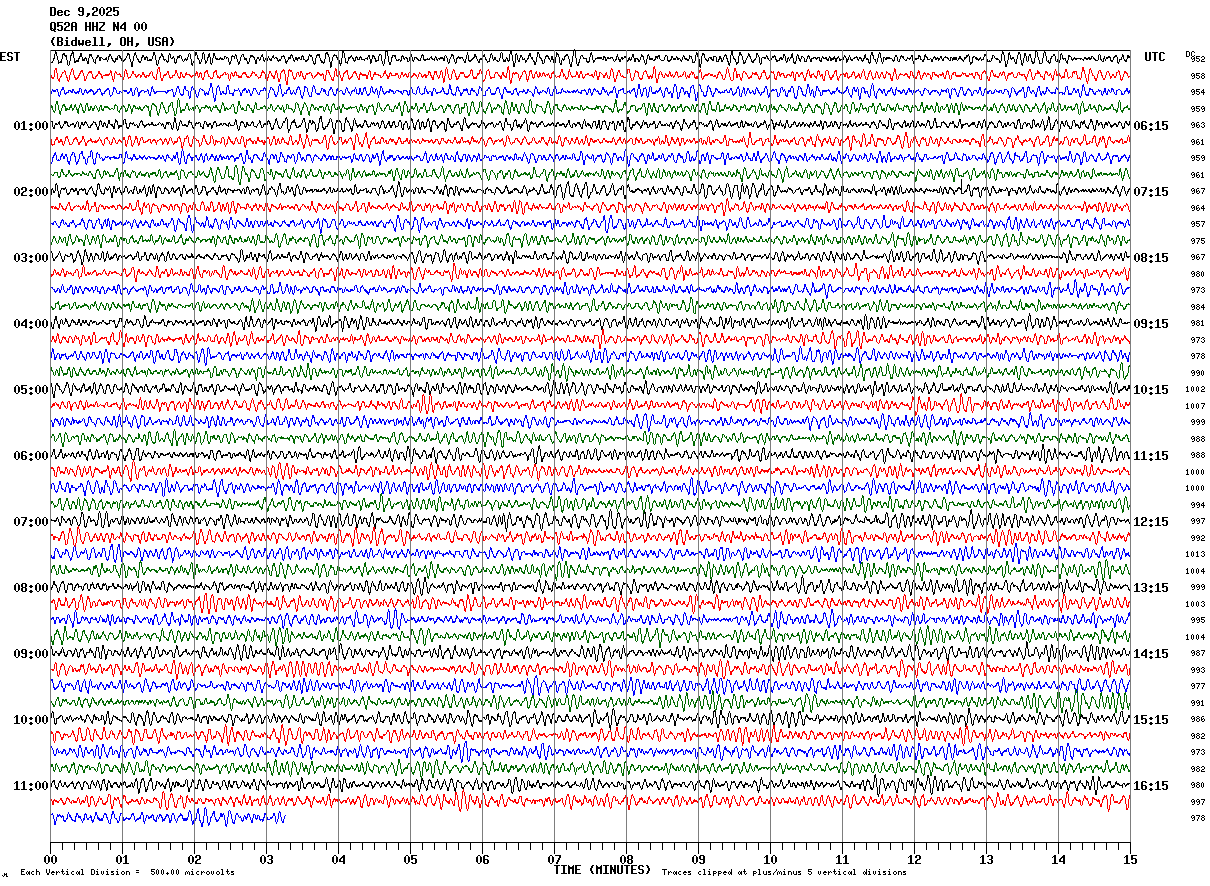Click the 16:15 UTC time label
The width and height of the screenshot is (1210, 886).
(1151, 786)
